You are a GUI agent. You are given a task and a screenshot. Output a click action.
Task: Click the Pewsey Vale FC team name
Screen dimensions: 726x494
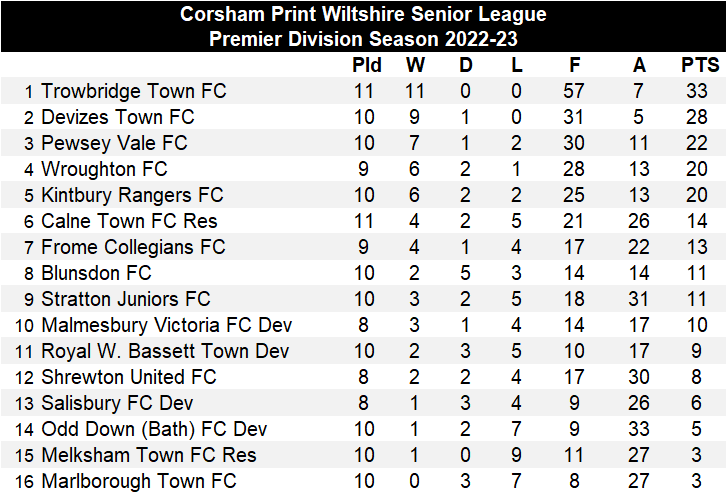(114, 143)
